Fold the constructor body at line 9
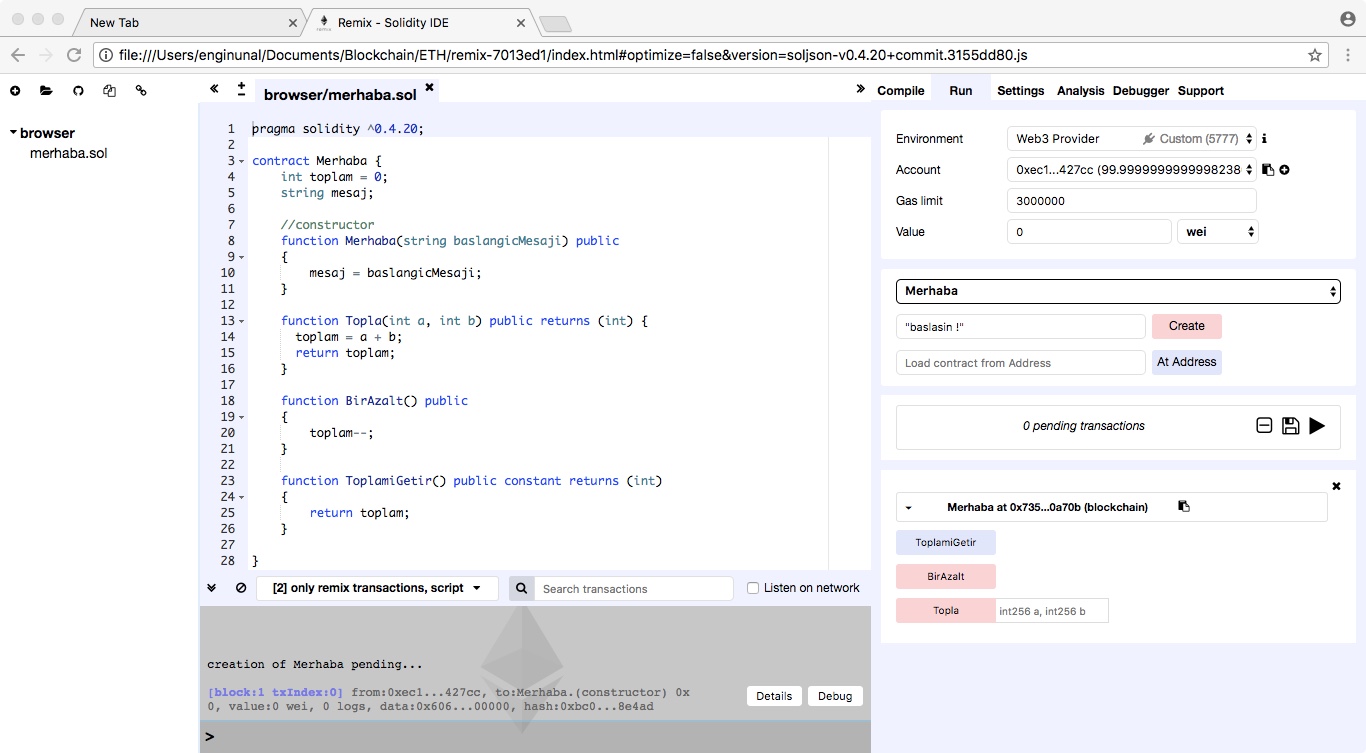Screen dimensions: 1366x753 point(242,257)
